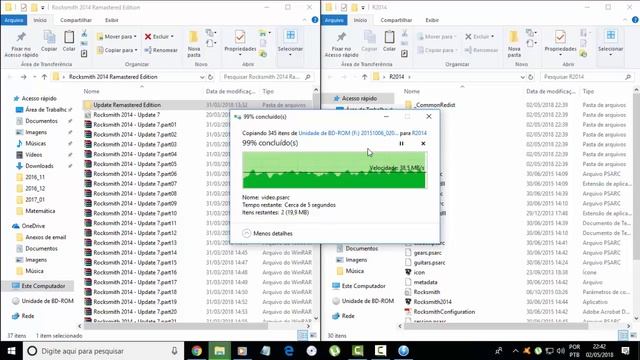Click the Pesquisar Rocksmith 2014 search box
This screenshot has height=360, width=640.
pyautogui.click(x=267, y=77)
